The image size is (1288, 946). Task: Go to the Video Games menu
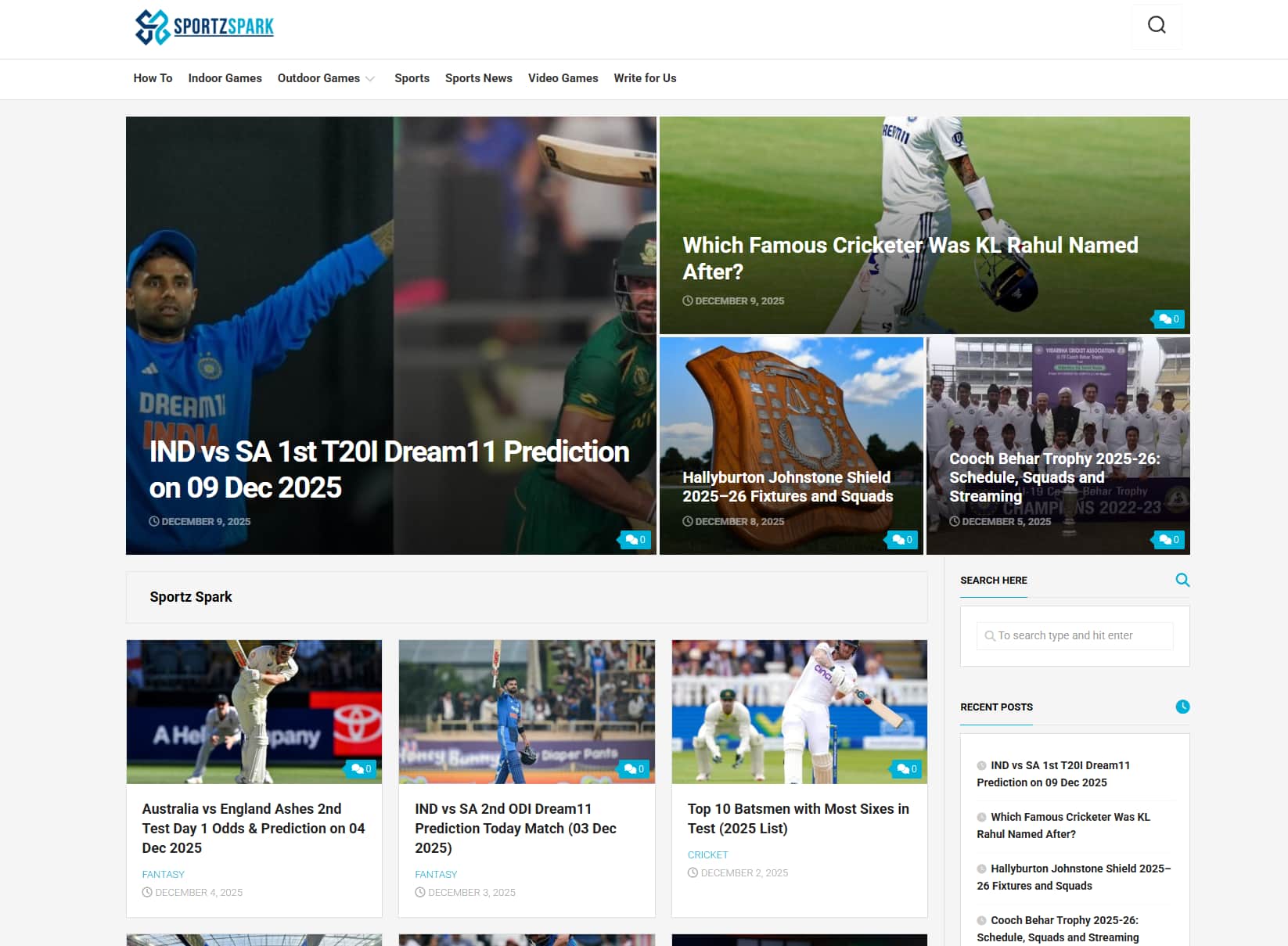563,78
